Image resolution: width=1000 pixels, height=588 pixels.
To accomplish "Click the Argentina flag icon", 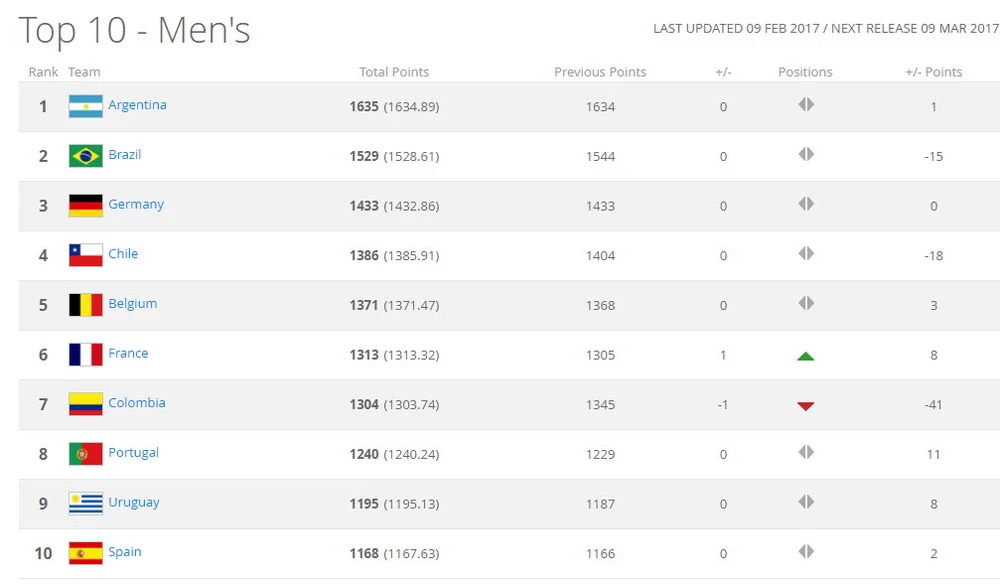I will [x=85, y=106].
